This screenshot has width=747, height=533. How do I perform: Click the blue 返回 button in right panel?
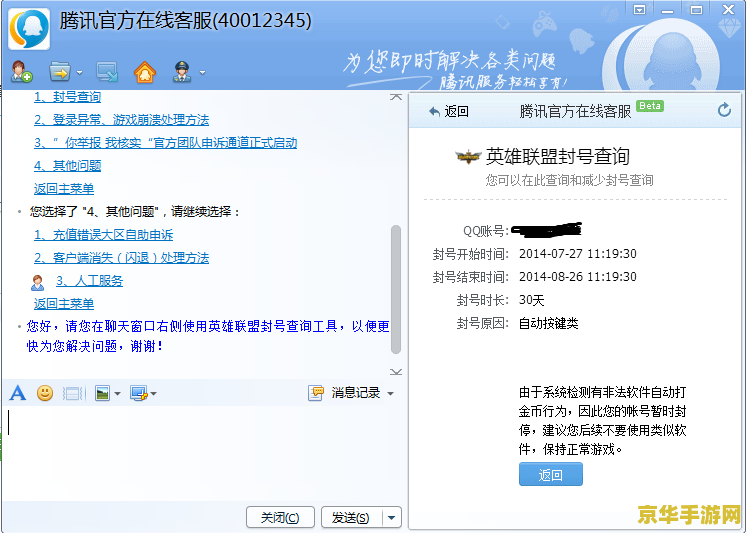click(550, 474)
